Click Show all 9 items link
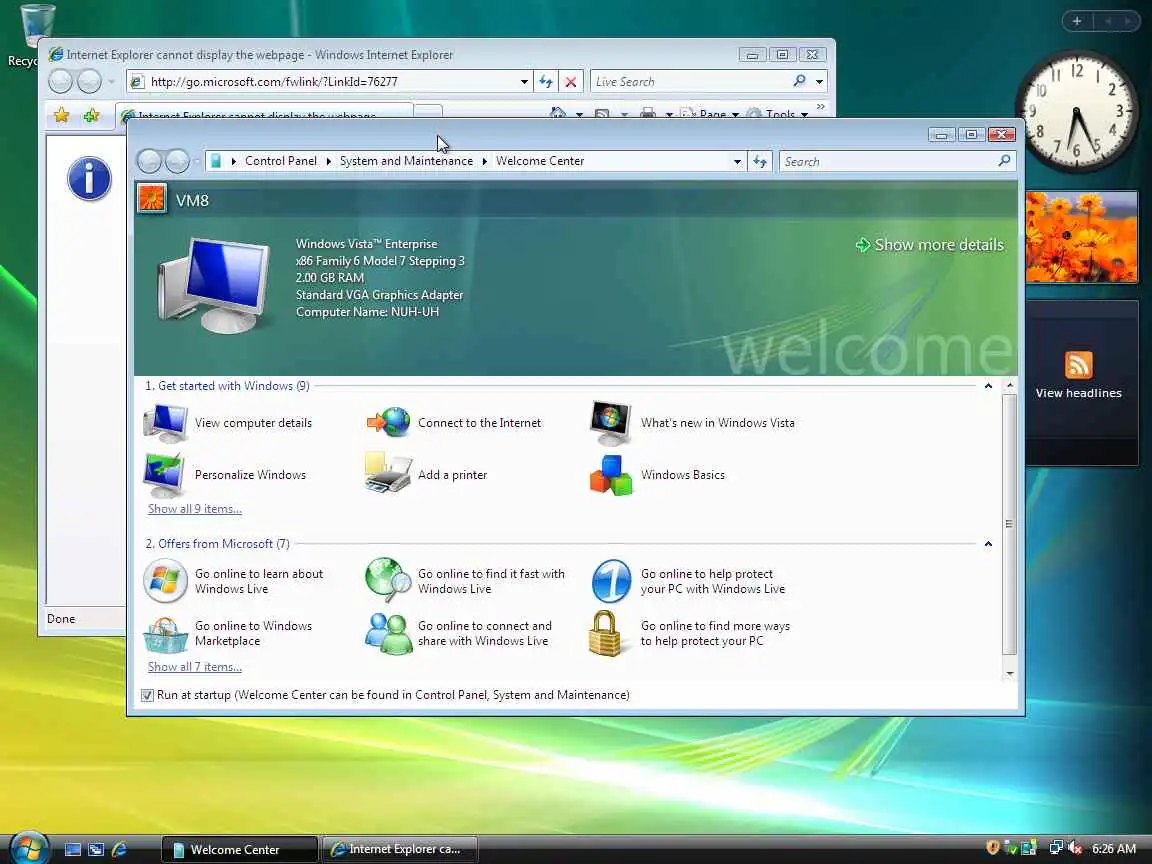The height and width of the screenshot is (864, 1152). coord(195,508)
